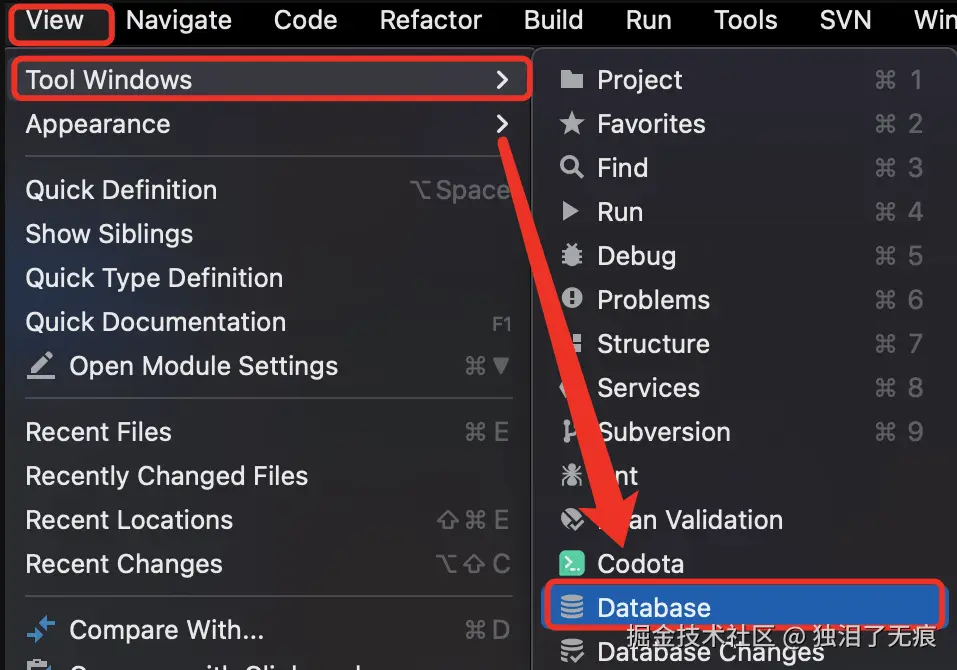Image resolution: width=957 pixels, height=670 pixels.
Task: Open the Subversion tool window
Action: pyautogui.click(x=664, y=432)
